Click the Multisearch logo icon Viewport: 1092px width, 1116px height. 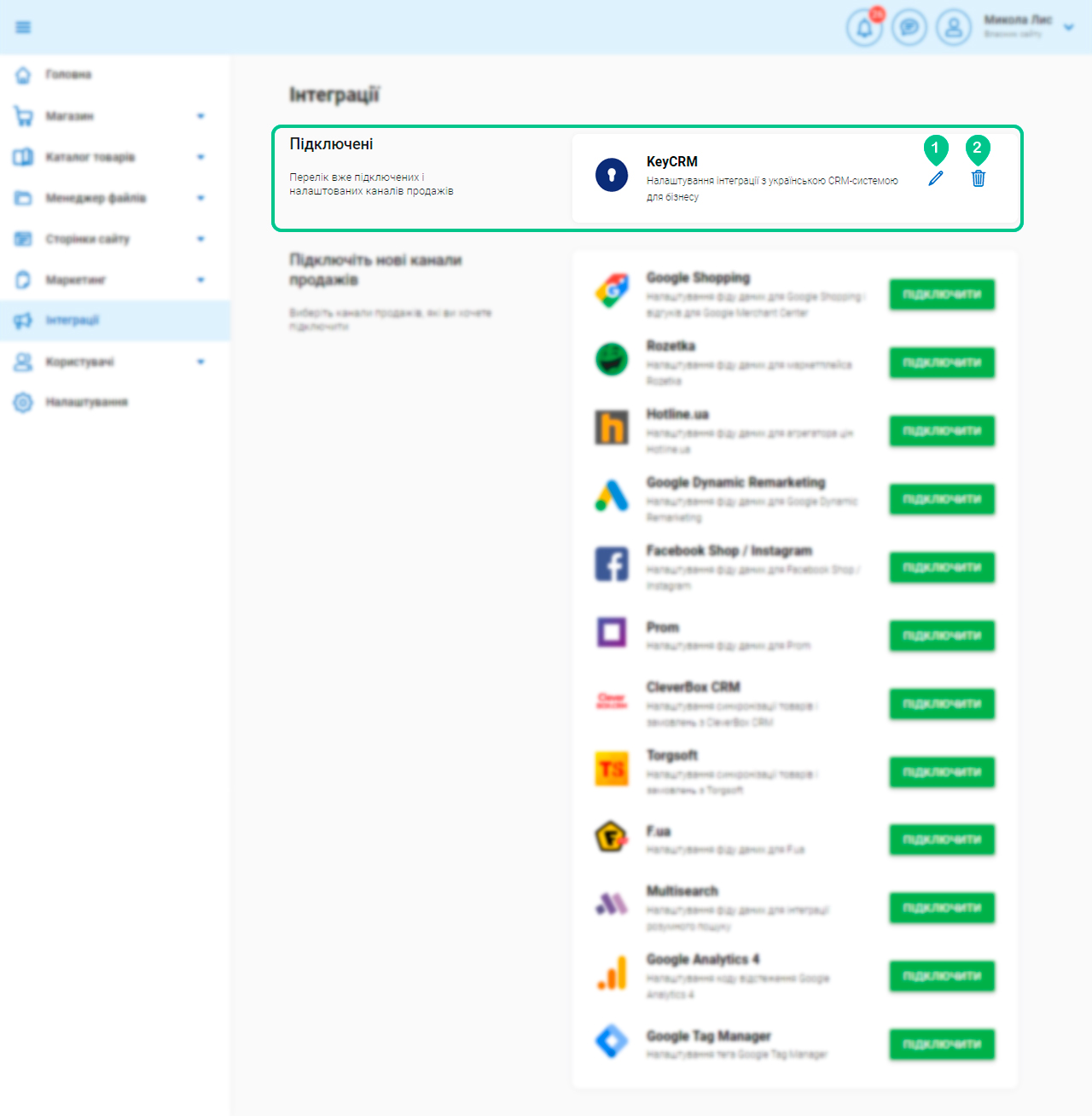pos(612,904)
